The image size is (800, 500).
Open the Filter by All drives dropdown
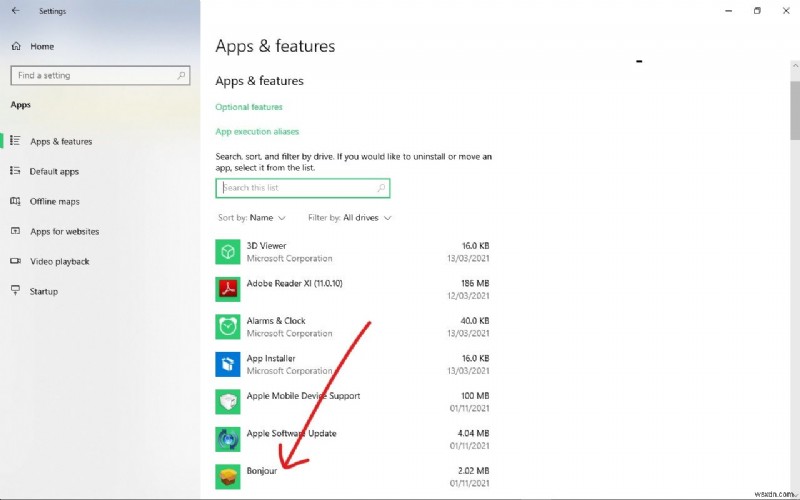[349, 217]
